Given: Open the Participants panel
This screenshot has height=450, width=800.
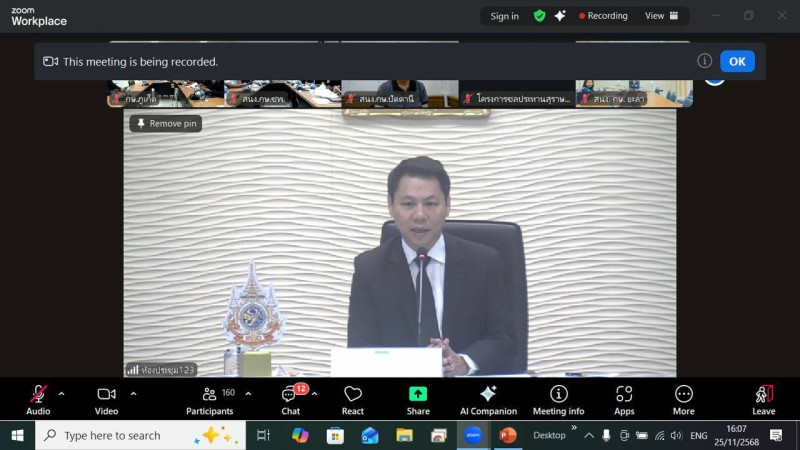Looking at the screenshot, I should click(x=210, y=398).
